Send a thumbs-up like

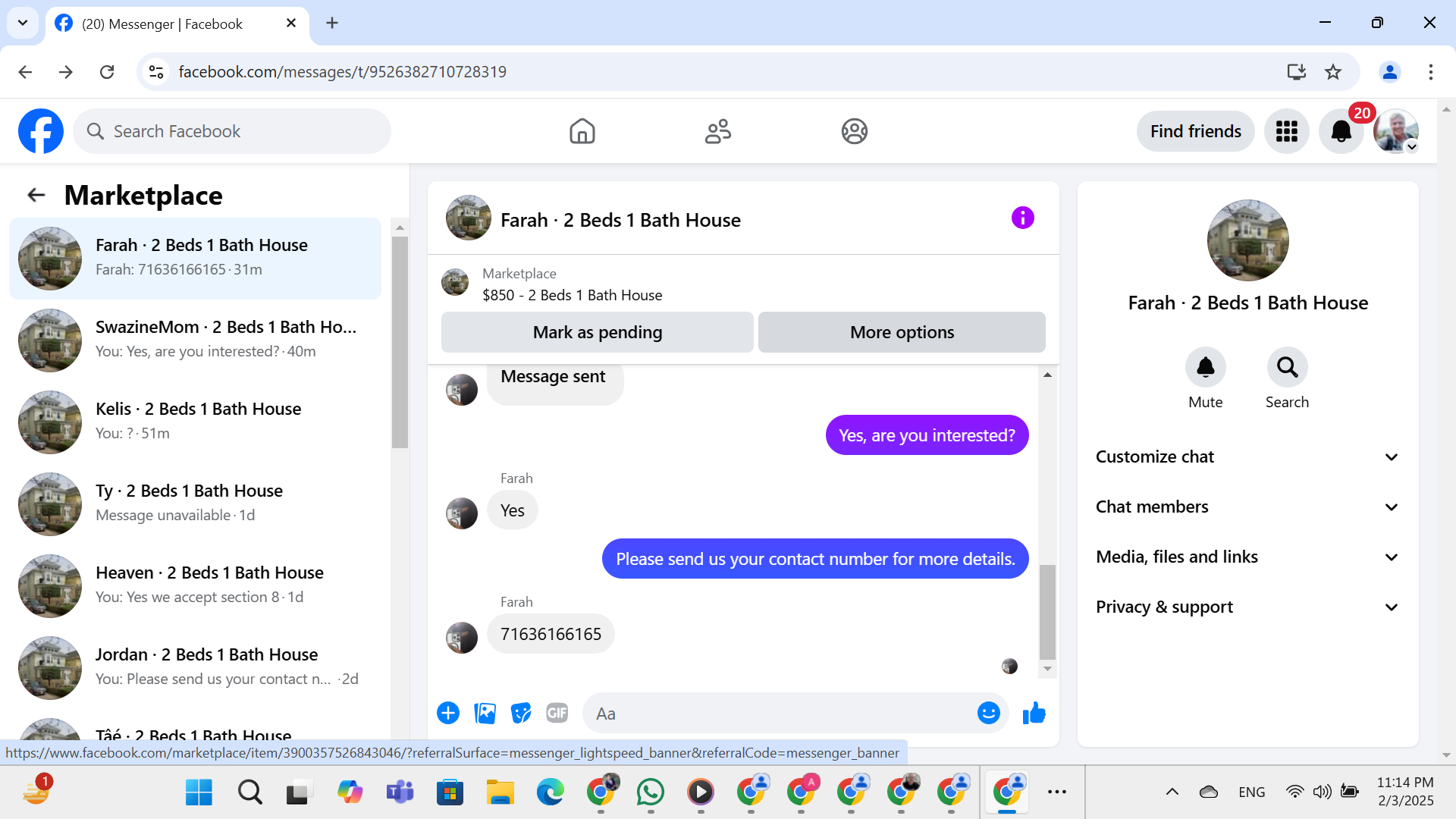[1034, 713]
